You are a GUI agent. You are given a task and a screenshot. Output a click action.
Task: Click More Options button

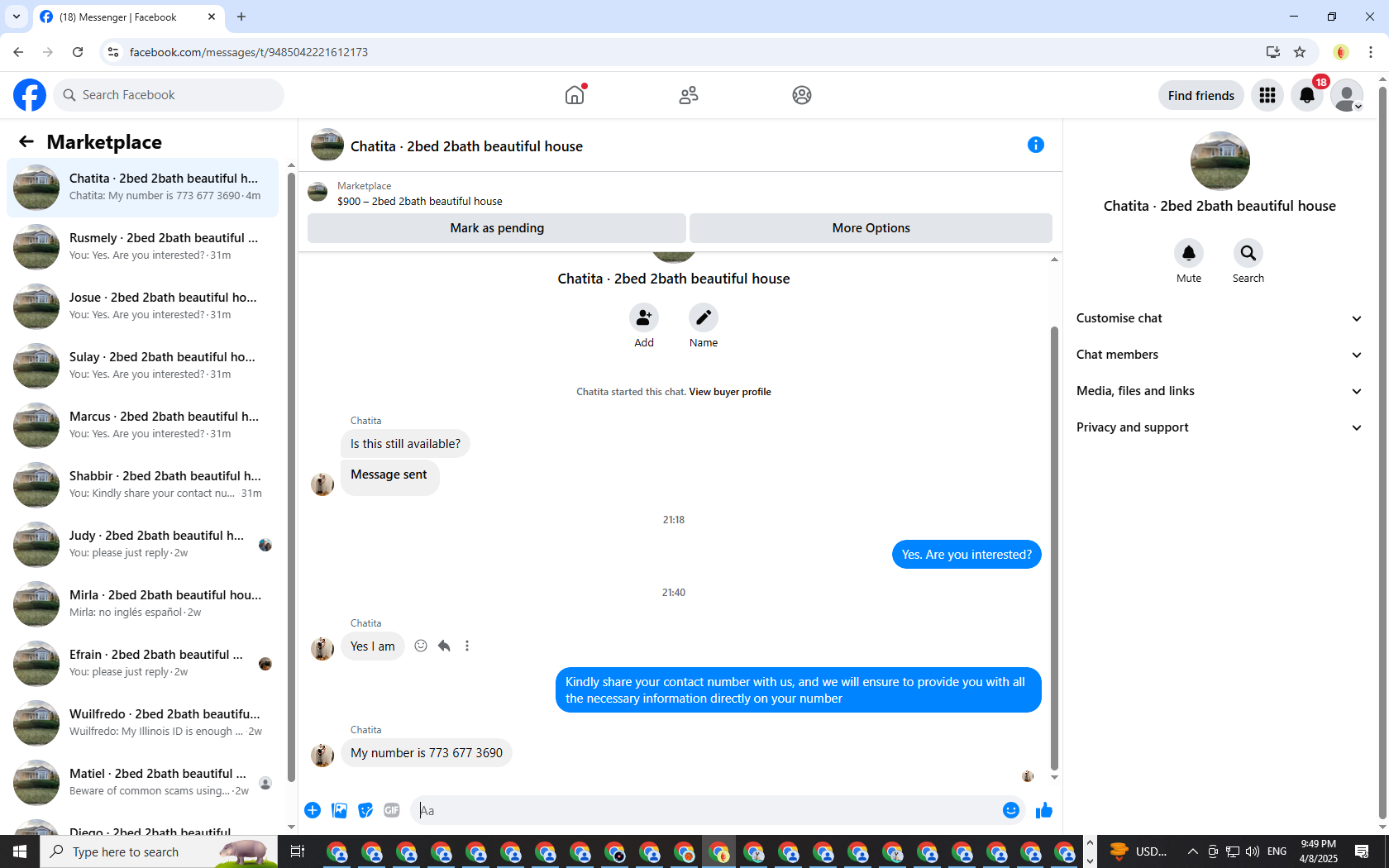[871, 228]
